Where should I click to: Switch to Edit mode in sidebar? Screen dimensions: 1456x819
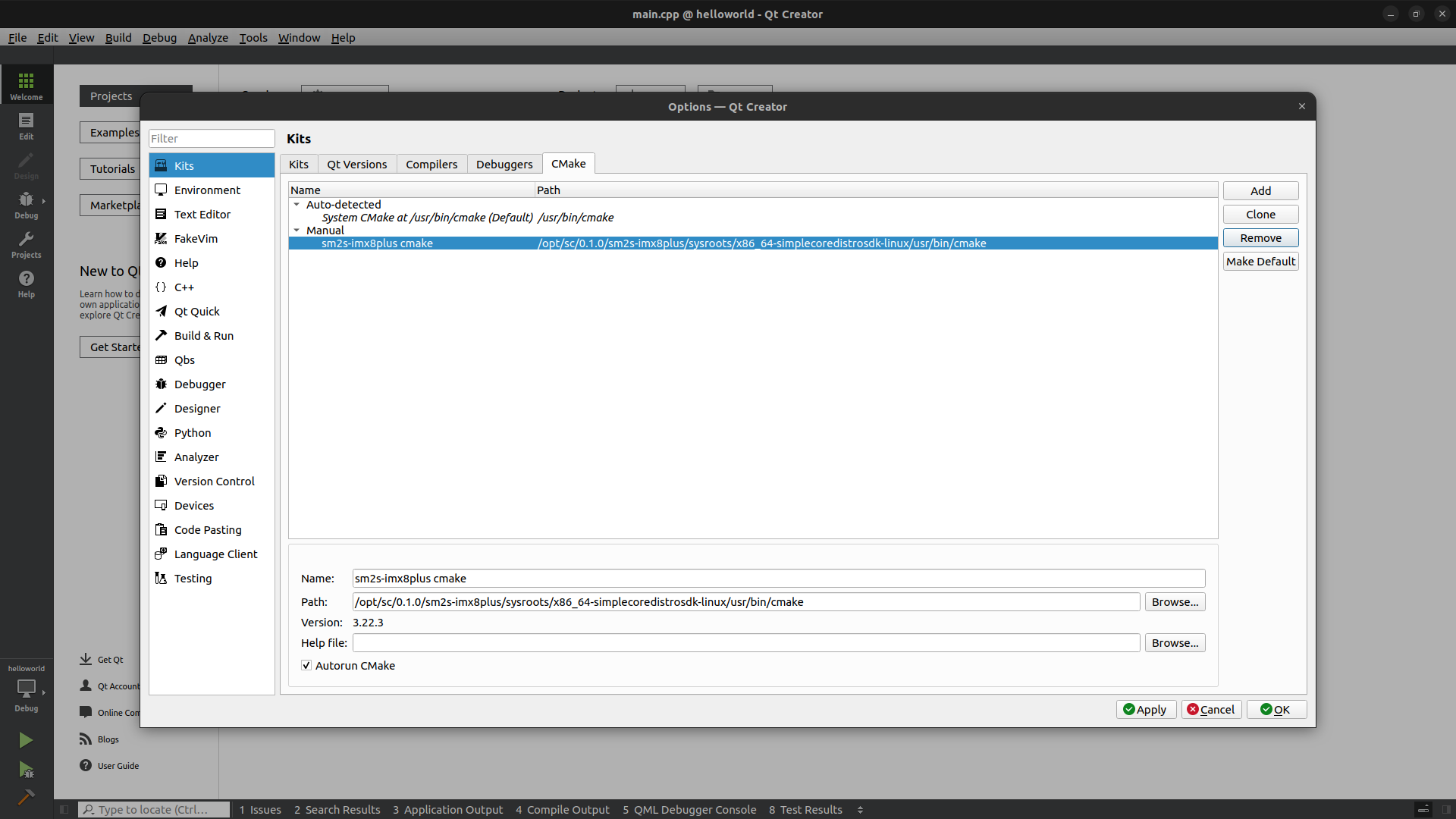(x=26, y=126)
